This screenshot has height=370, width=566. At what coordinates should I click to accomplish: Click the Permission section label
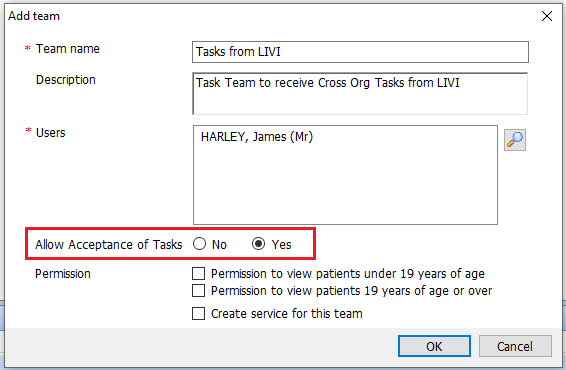coord(63,274)
